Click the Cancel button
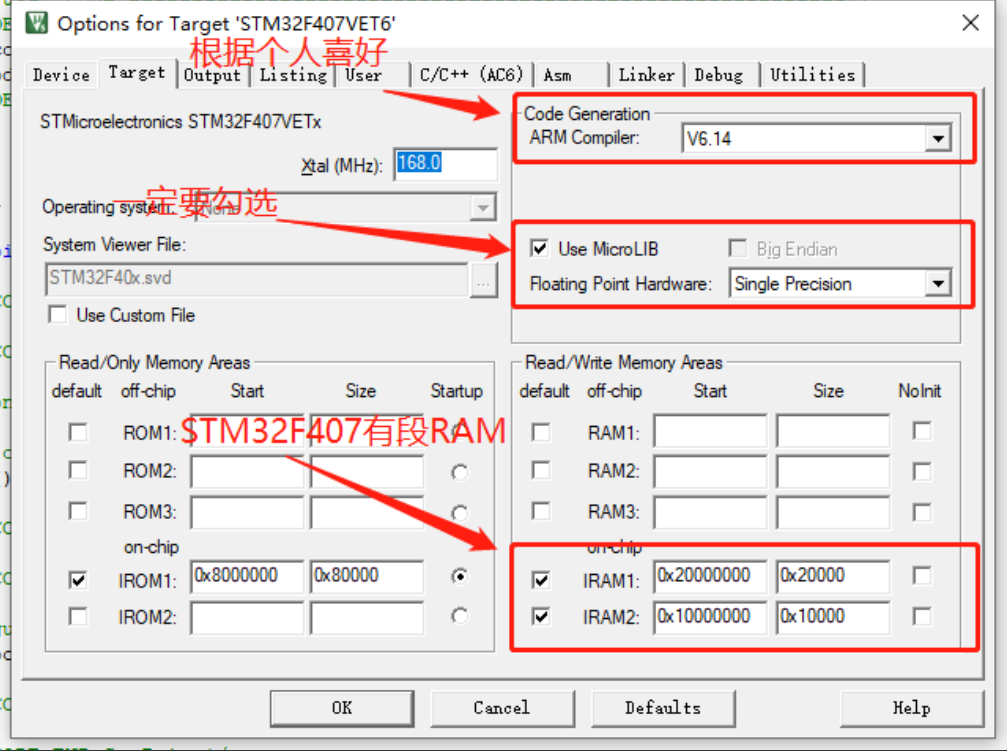The height and width of the screenshot is (751, 1007). click(502, 708)
